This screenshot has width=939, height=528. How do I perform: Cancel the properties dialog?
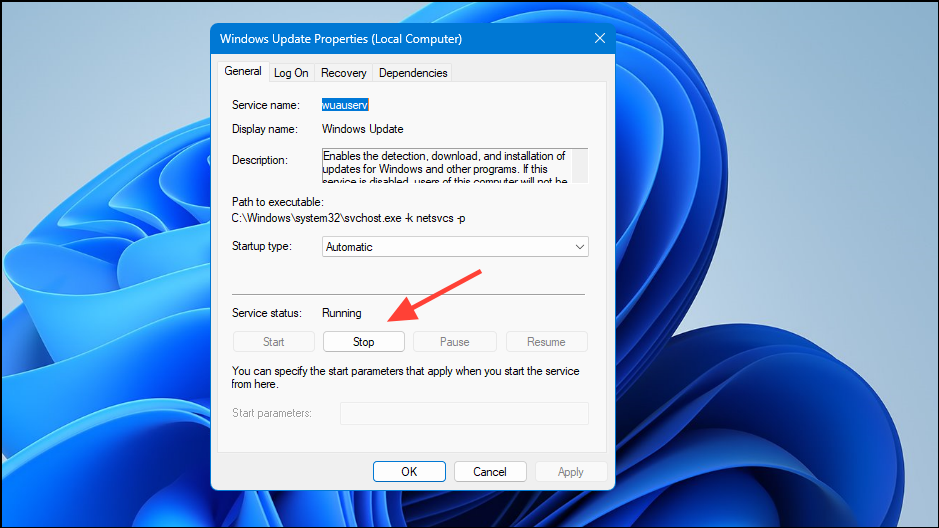point(490,472)
